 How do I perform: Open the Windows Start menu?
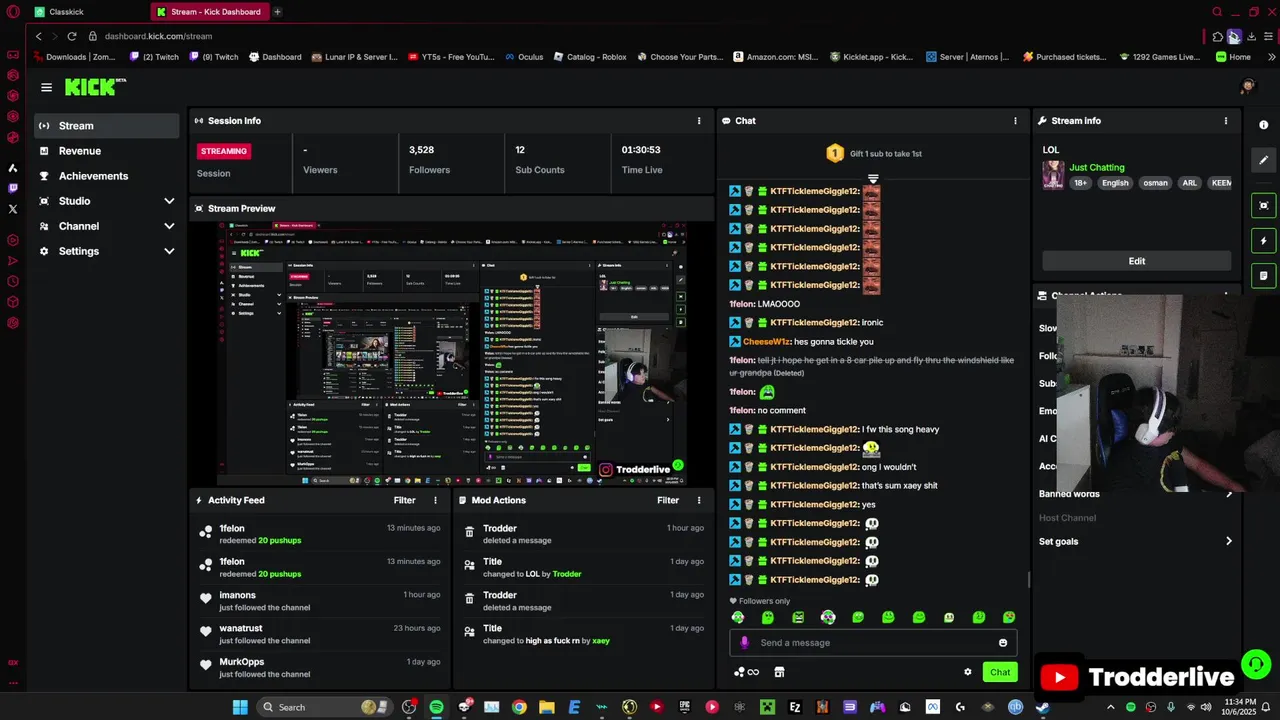[x=240, y=707]
